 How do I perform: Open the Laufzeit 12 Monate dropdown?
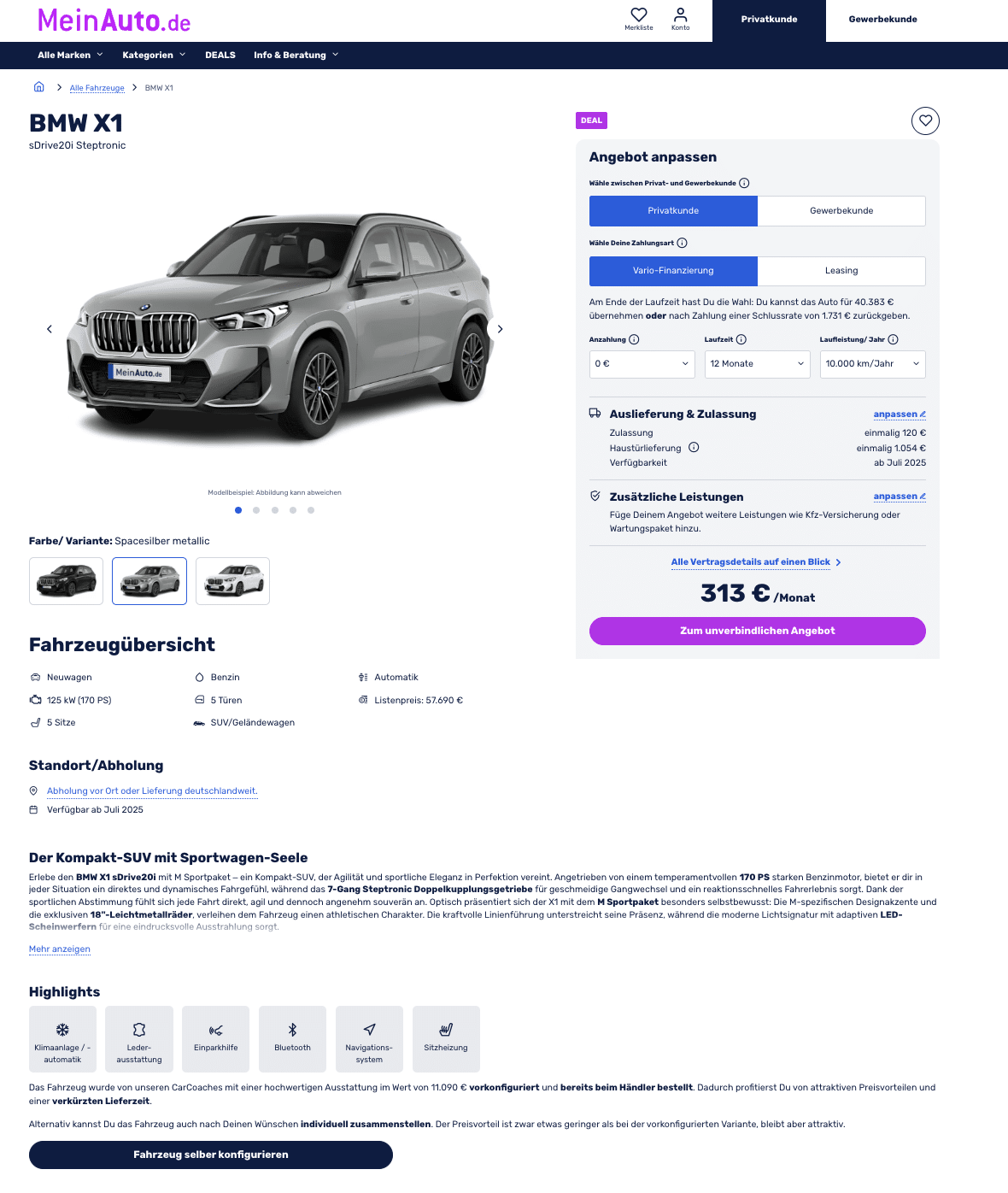758,364
